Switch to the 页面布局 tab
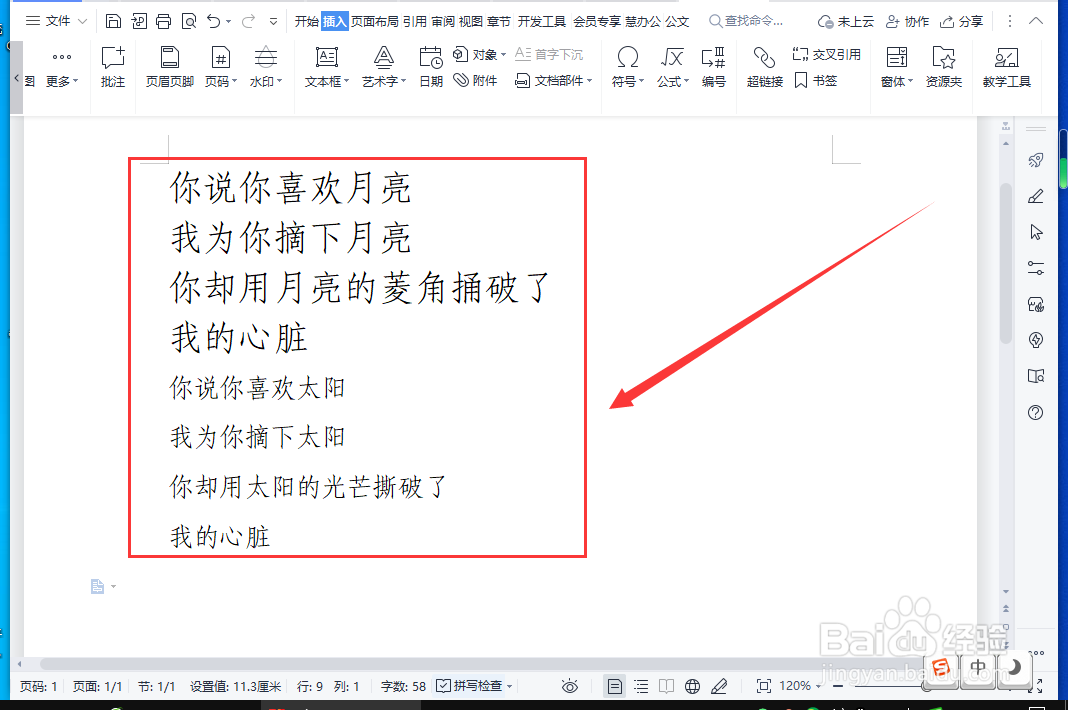1068x710 pixels. [375, 21]
